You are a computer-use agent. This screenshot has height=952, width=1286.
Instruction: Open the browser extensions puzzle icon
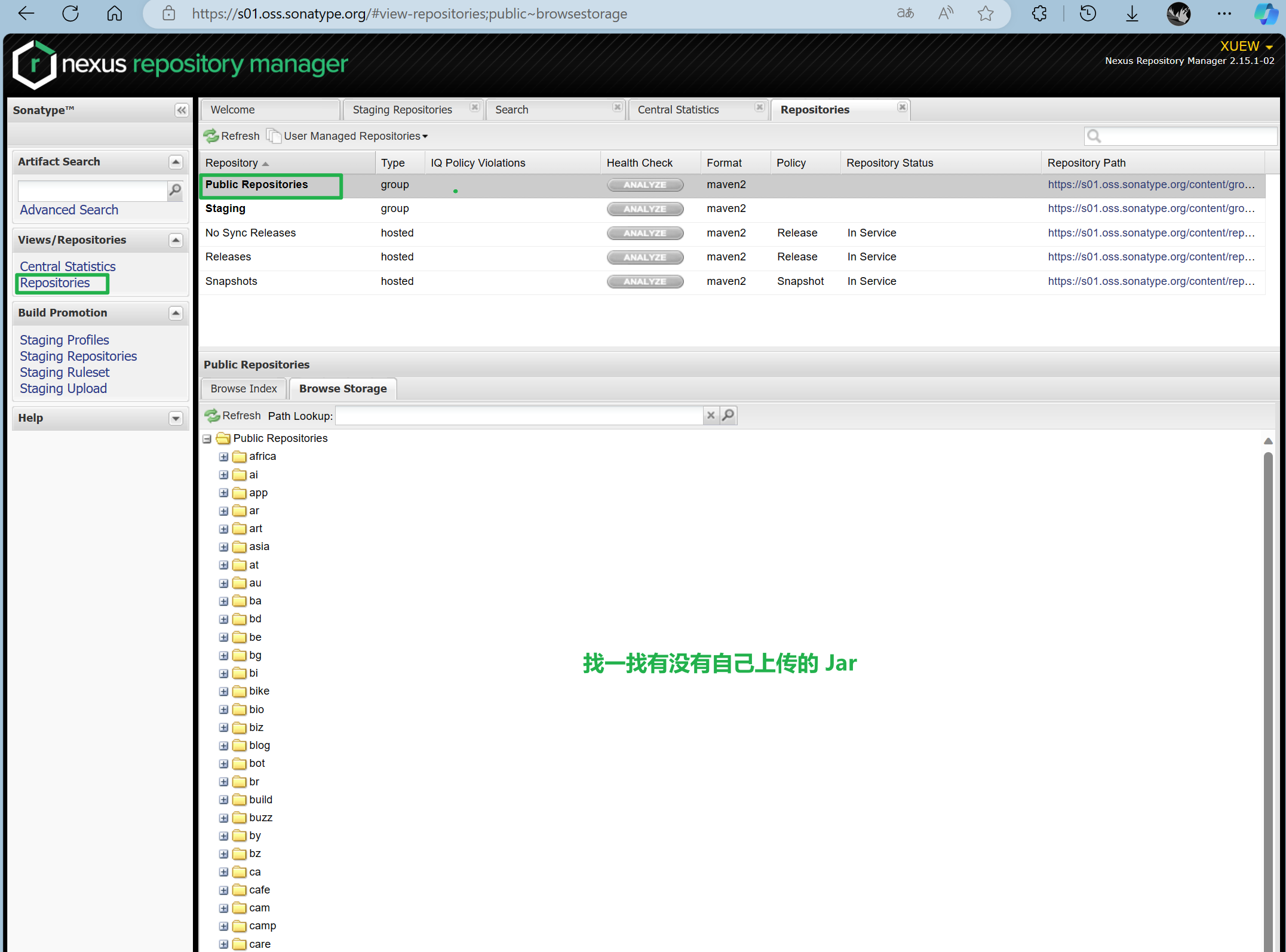[1039, 14]
